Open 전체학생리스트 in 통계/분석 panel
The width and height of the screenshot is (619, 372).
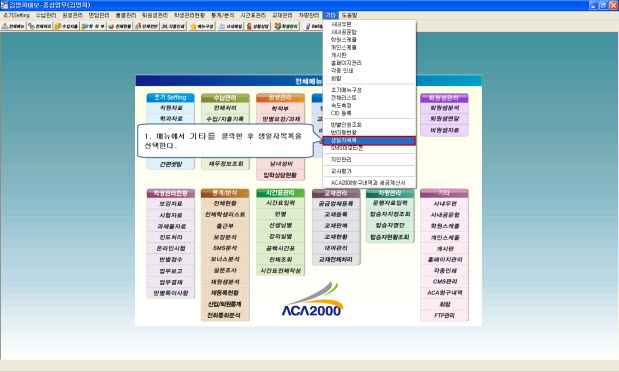[x=225, y=214]
